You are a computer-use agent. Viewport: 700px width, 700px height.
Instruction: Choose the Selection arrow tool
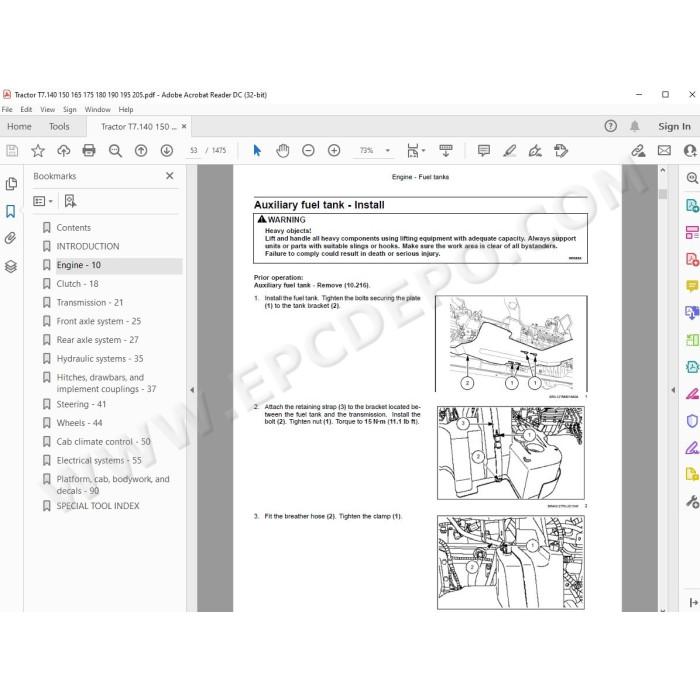coord(257,151)
